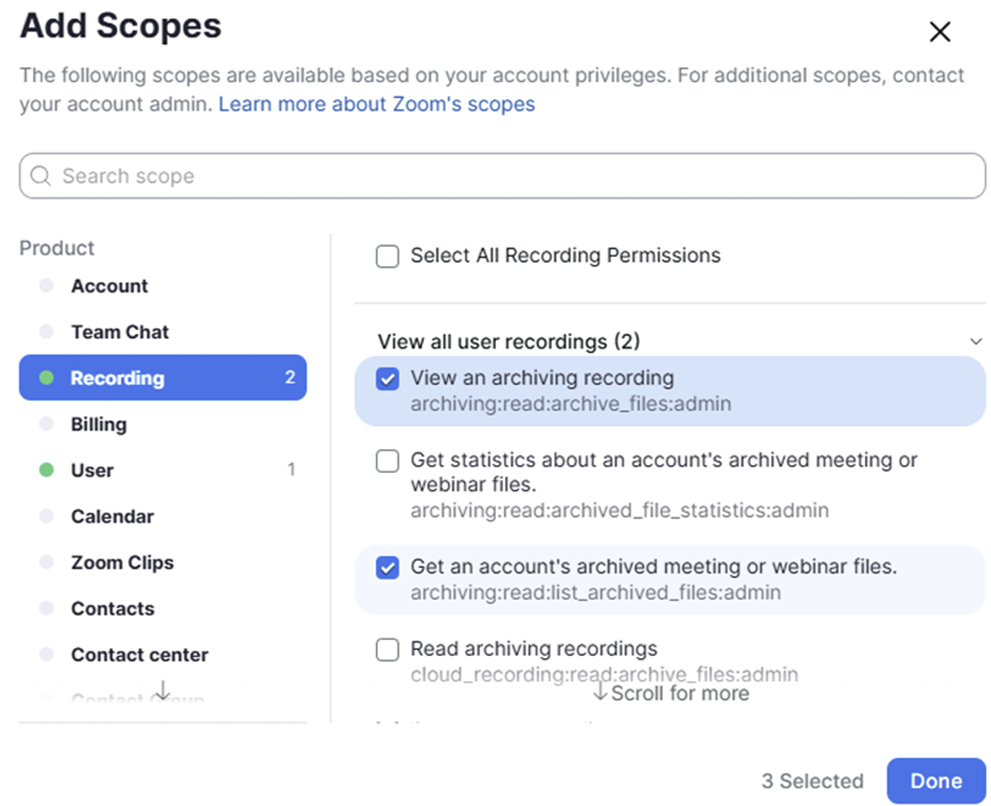
Task: Focus the Search scope input field
Action: pyautogui.click(x=502, y=176)
